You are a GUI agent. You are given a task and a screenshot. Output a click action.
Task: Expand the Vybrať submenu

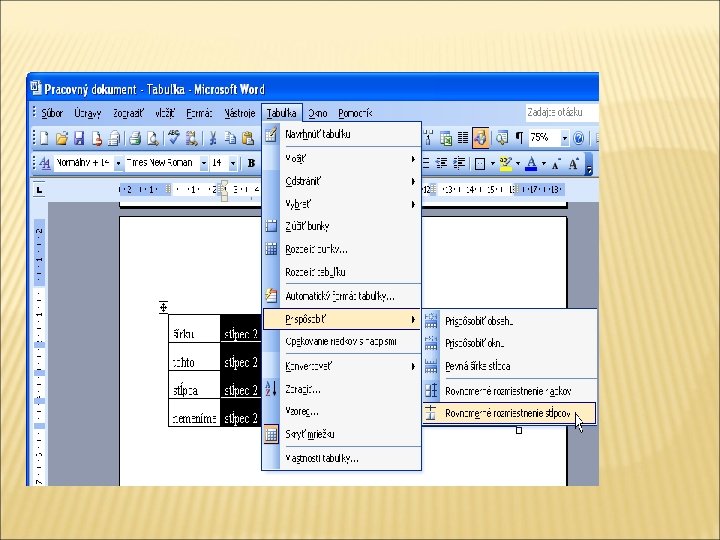342,204
